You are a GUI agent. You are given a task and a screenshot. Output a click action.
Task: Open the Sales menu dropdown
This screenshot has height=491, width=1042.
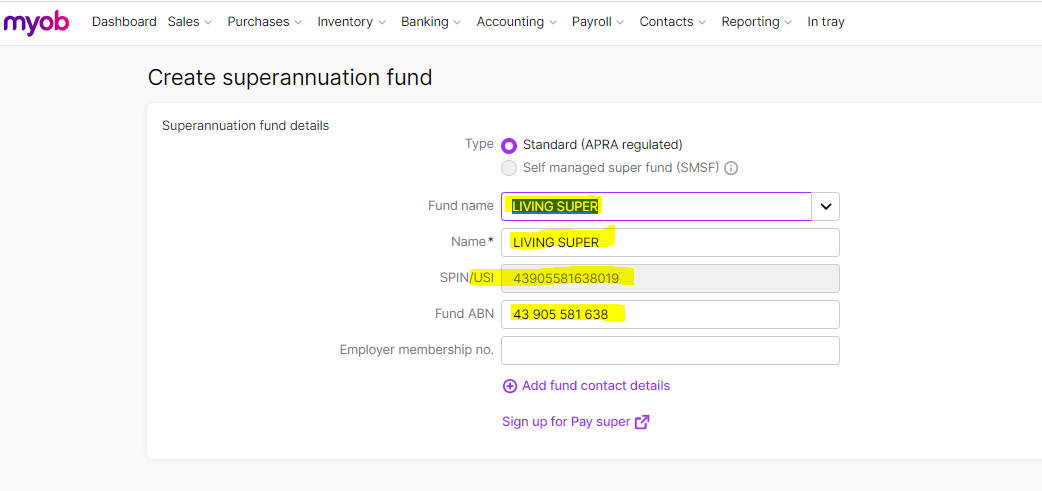tap(190, 22)
